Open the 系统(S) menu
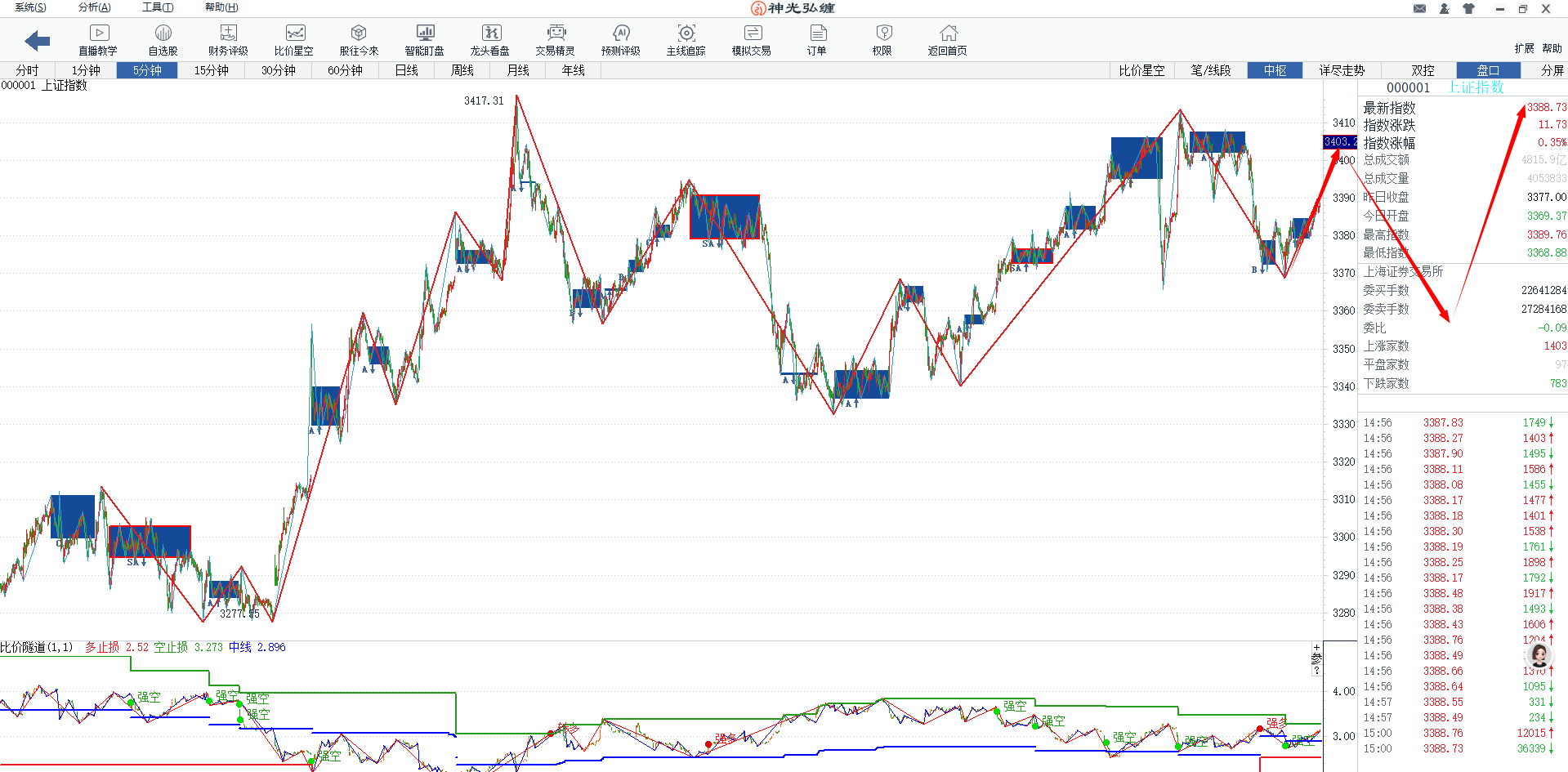 30,7
